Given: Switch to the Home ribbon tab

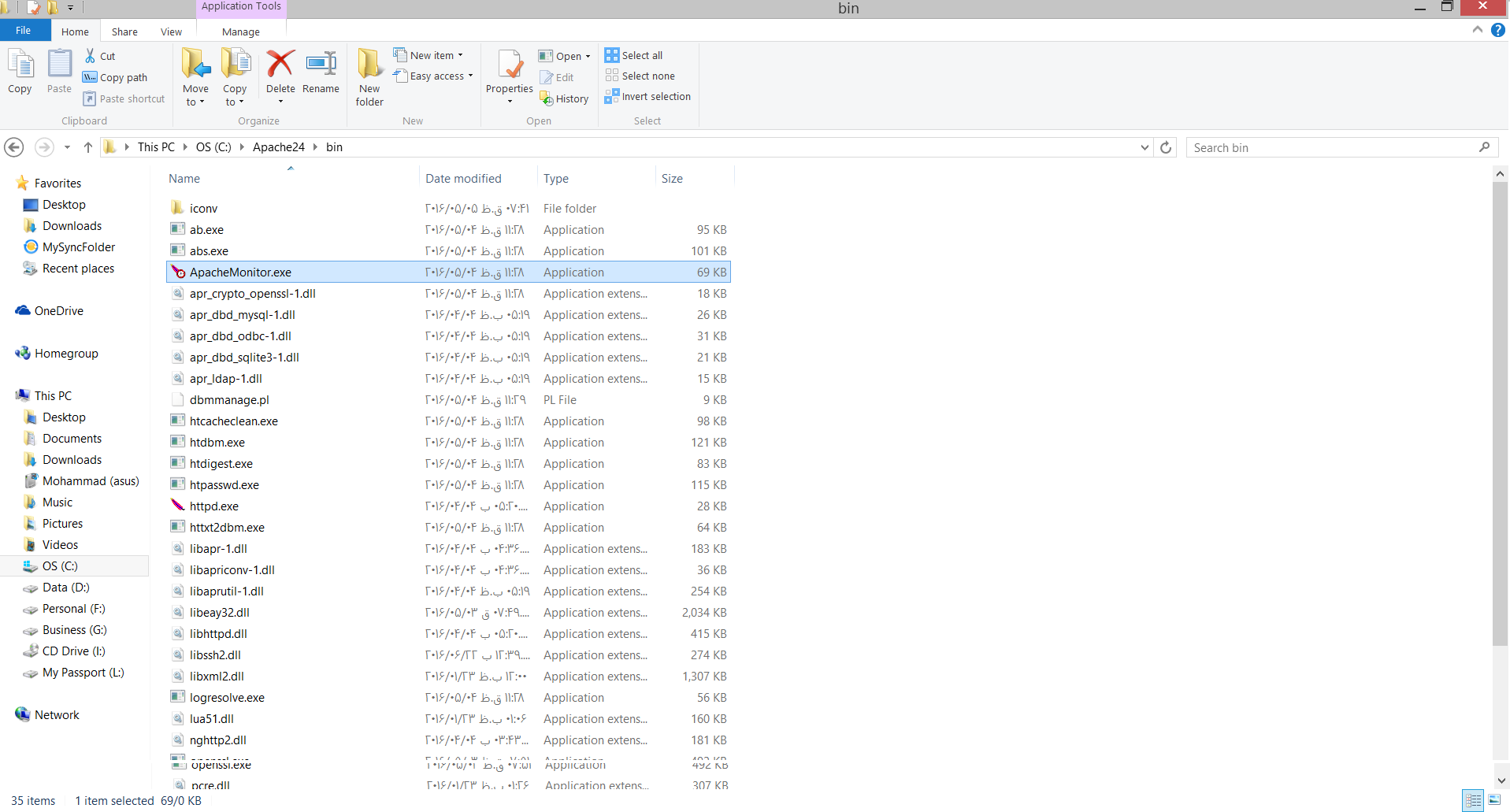Looking at the screenshot, I should tap(75, 32).
